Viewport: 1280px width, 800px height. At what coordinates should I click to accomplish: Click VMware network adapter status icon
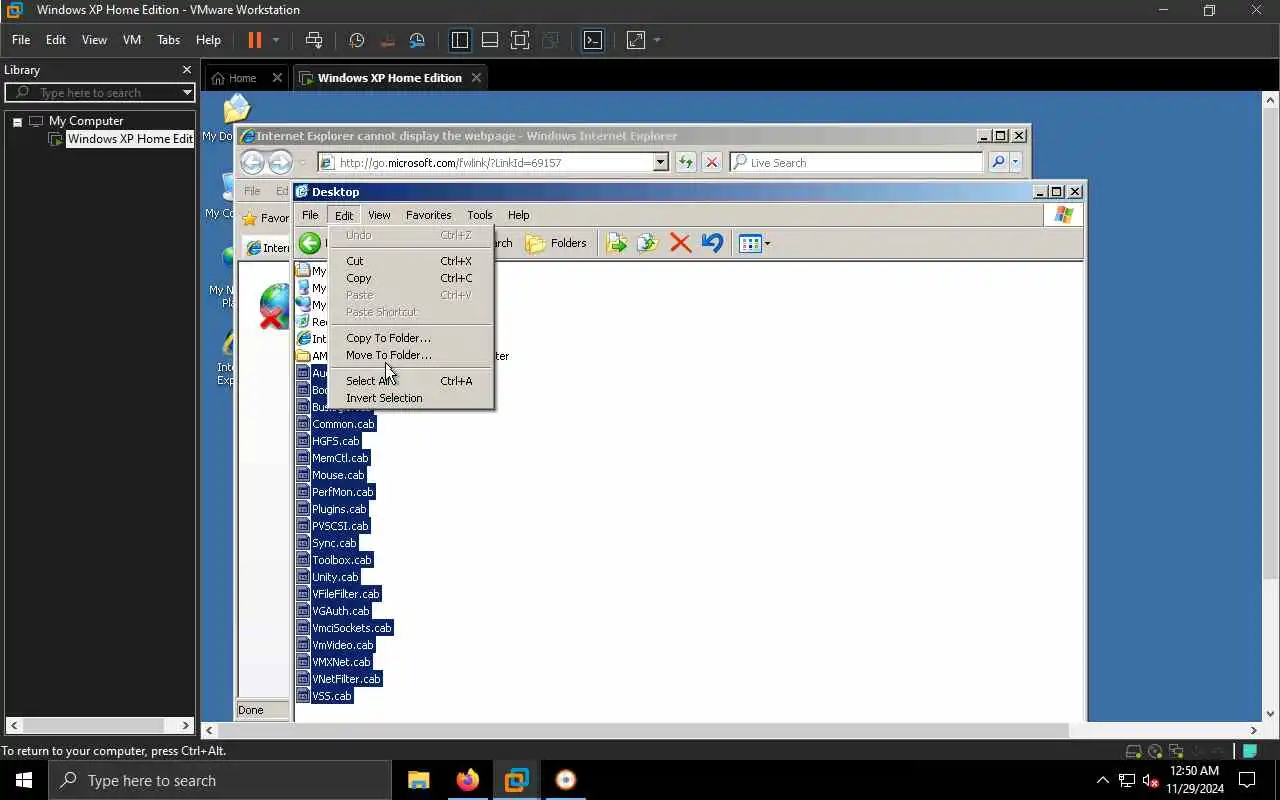pos(1176,751)
